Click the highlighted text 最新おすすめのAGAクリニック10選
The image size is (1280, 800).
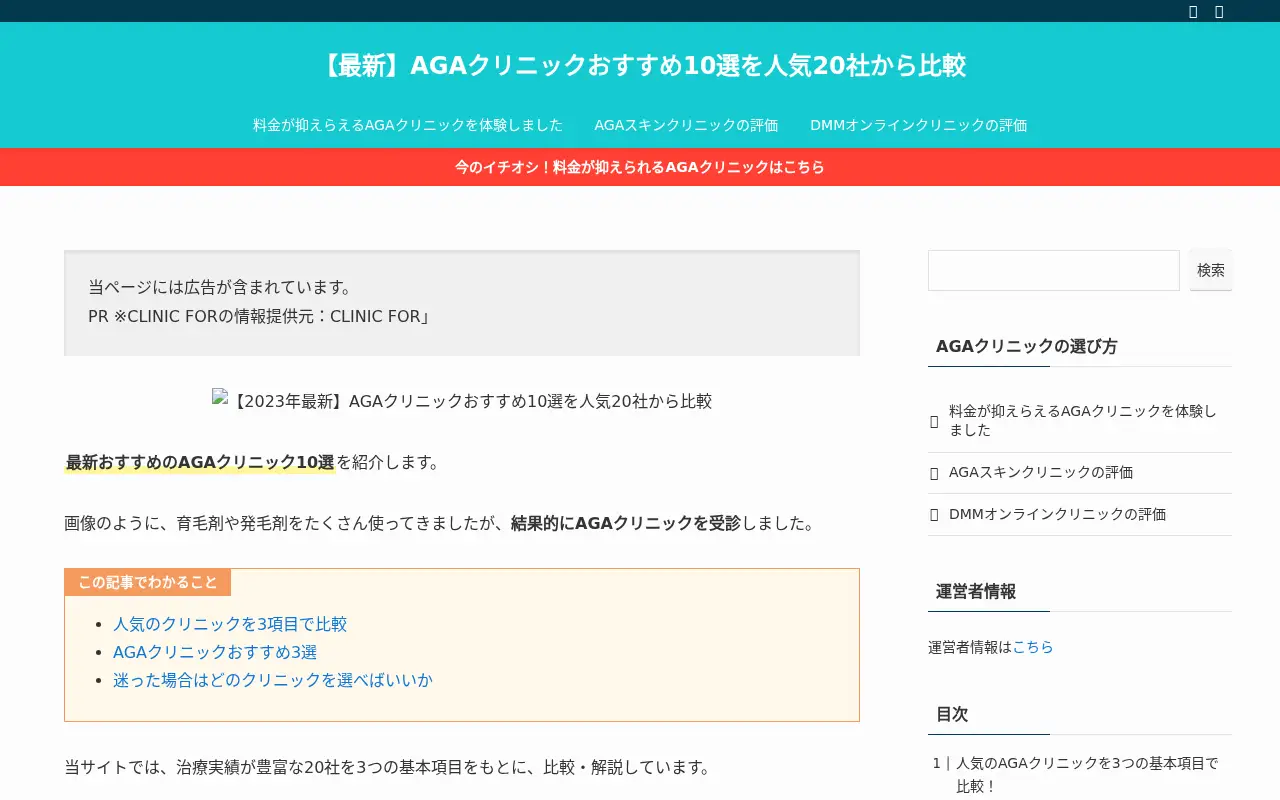[200, 462]
